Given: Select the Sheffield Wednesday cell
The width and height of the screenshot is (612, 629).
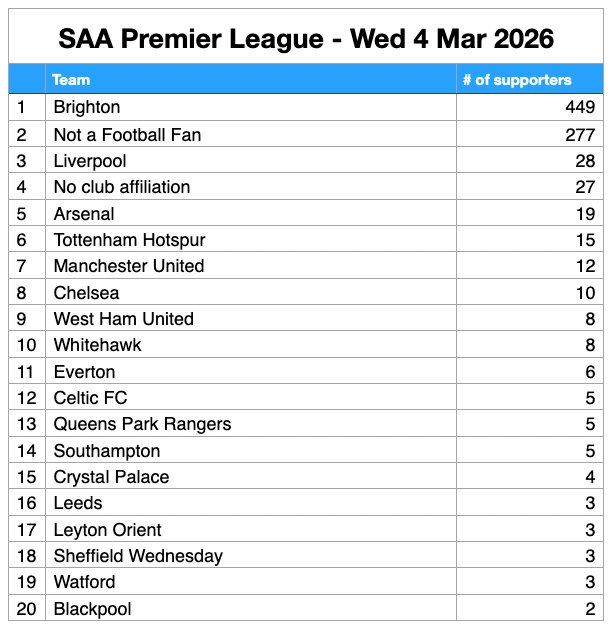Looking at the screenshot, I should click(138, 556).
